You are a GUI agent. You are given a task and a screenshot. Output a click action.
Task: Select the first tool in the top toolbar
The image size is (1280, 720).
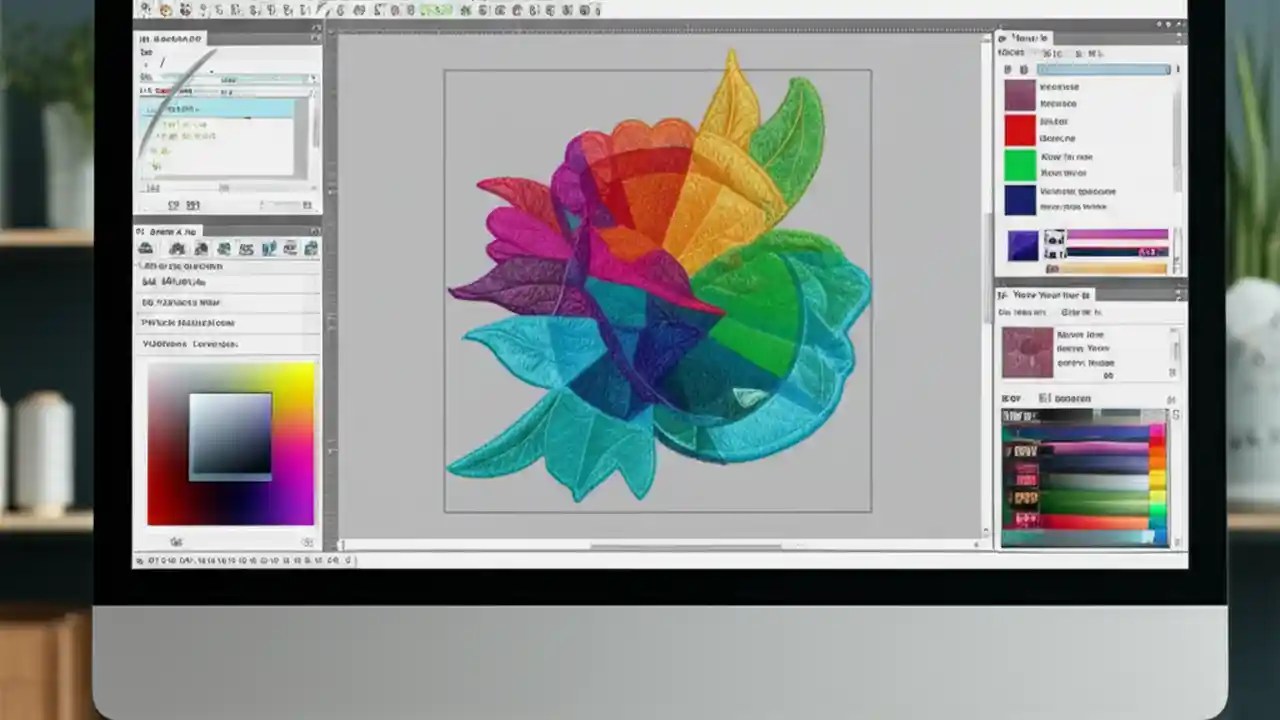(x=145, y=10)
